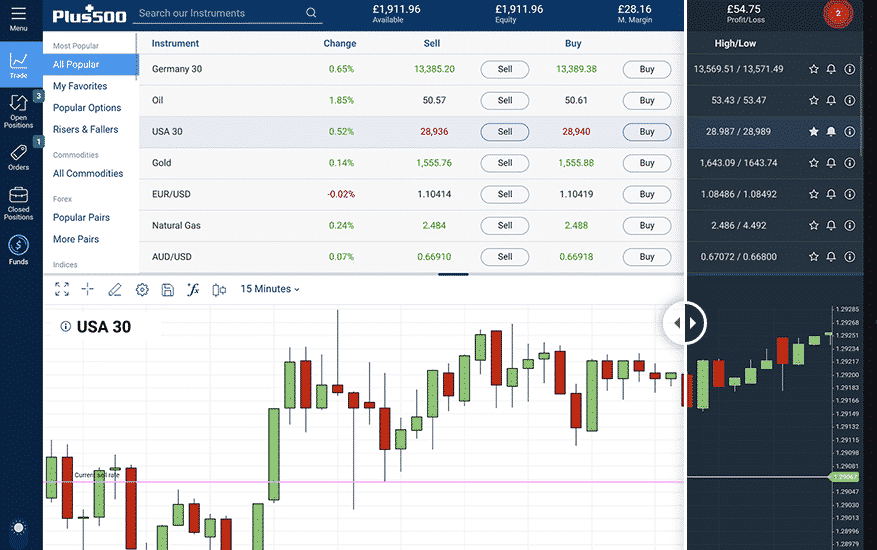This screenshot has width=877, height=550.
Task: Click Buy button for AUD/USD
Action: 647,257
